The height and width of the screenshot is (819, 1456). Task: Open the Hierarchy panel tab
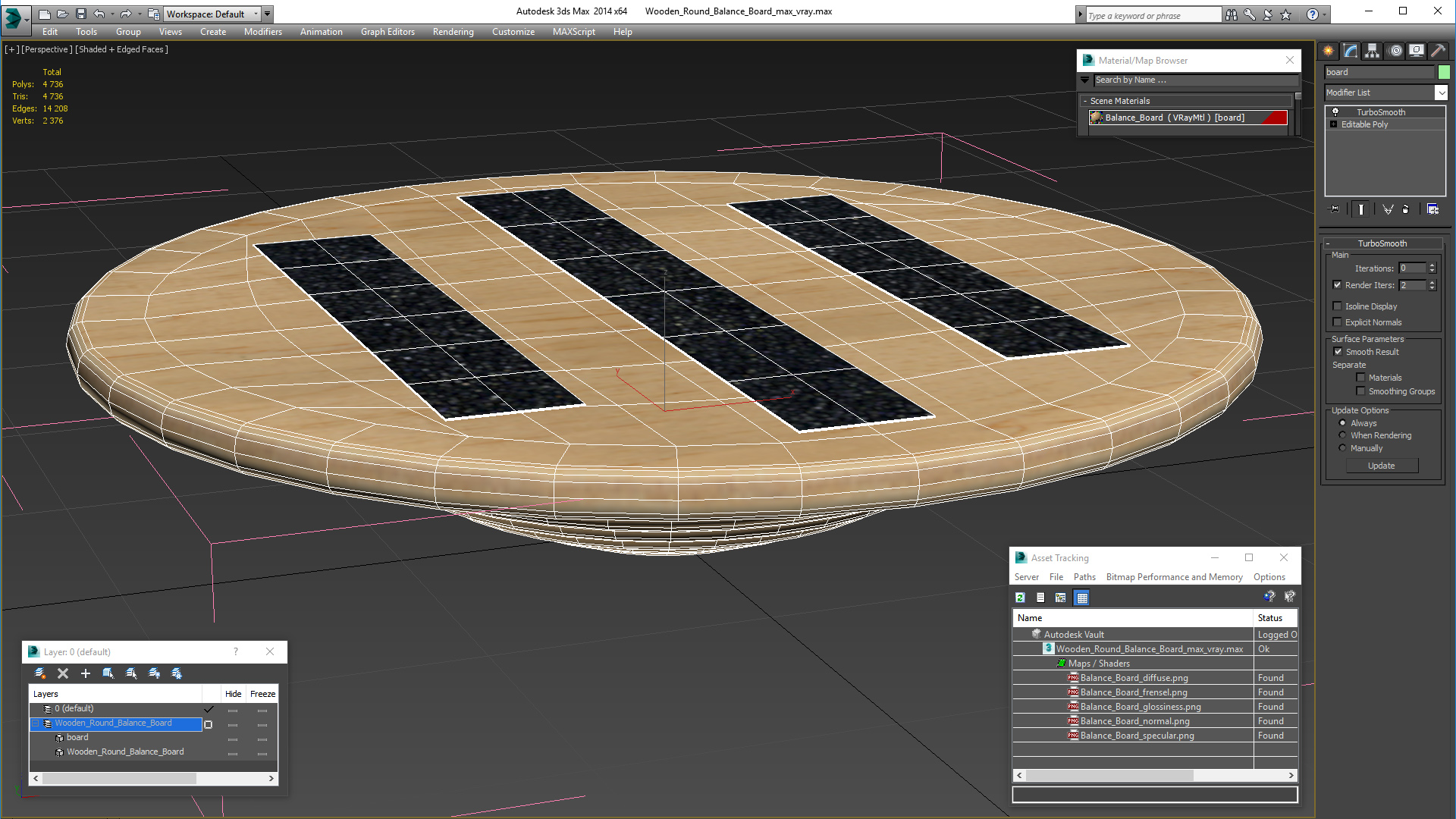(x=1373, y=51)
